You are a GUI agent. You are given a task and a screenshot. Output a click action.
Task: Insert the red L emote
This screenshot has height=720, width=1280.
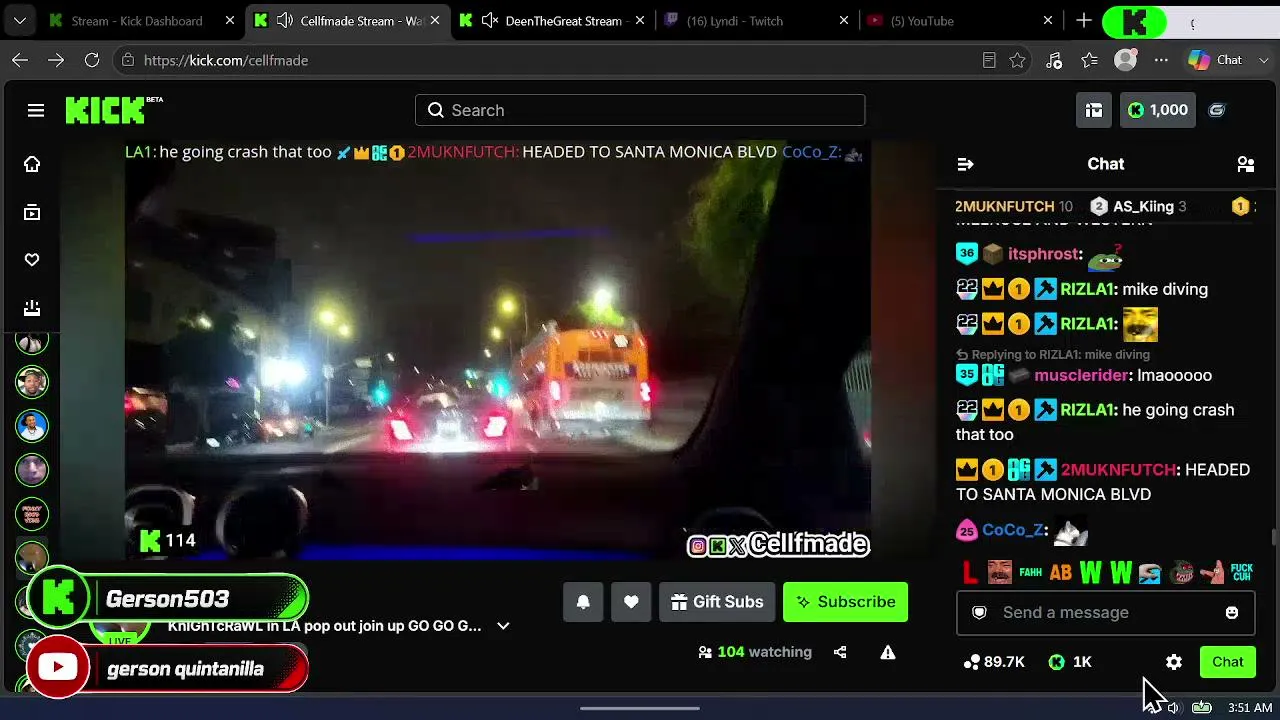pos(969,573)
